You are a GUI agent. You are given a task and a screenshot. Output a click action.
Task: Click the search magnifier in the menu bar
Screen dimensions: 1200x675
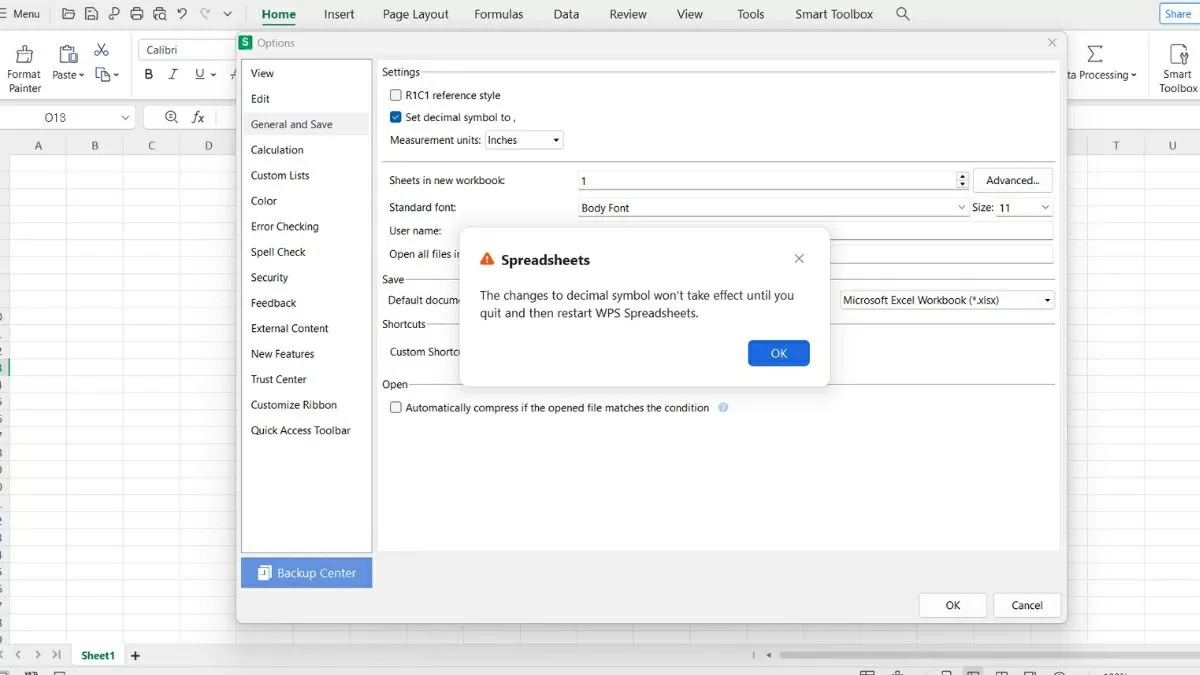pyautogui.click(x=903, y=14)
